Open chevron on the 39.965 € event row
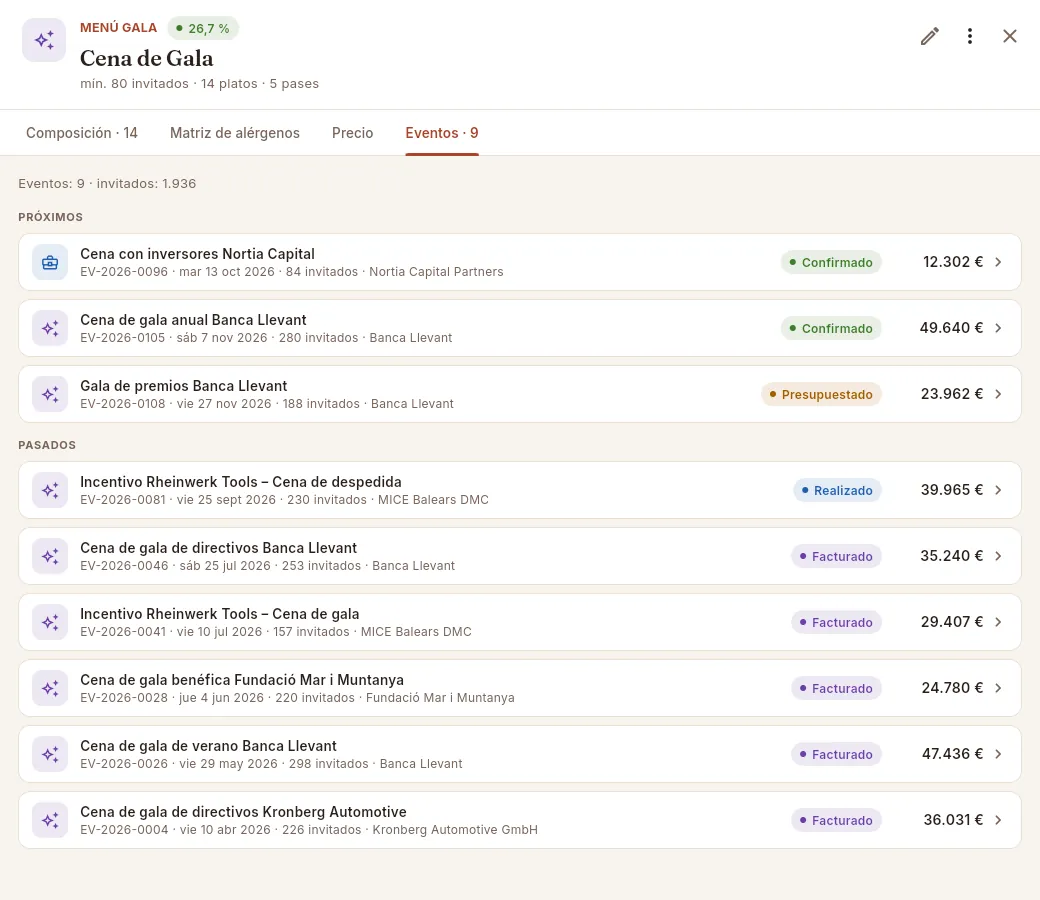Screen dimensions: 1040x900 [x=998, y=490]
